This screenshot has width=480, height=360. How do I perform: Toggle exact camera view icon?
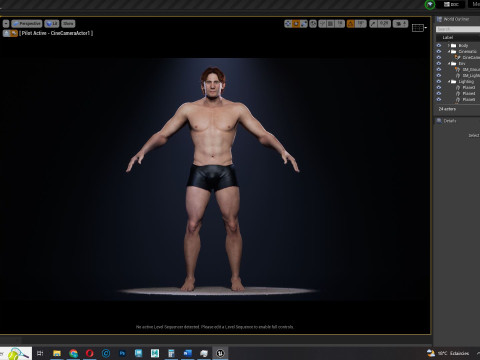[x=14, y=33]
